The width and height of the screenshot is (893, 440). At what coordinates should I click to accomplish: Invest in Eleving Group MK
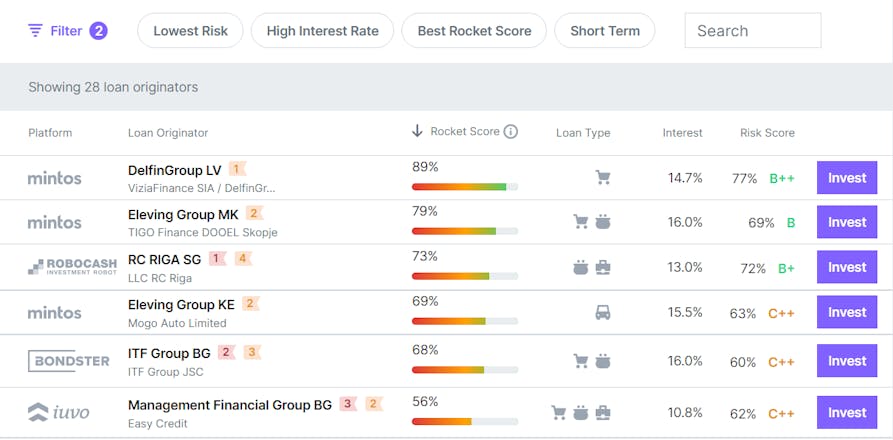coord(847,222)
